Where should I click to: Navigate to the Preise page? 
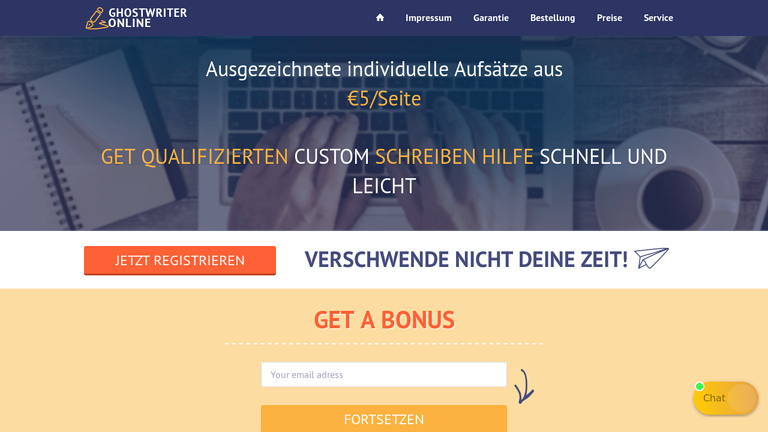click(x=609, y=18)
